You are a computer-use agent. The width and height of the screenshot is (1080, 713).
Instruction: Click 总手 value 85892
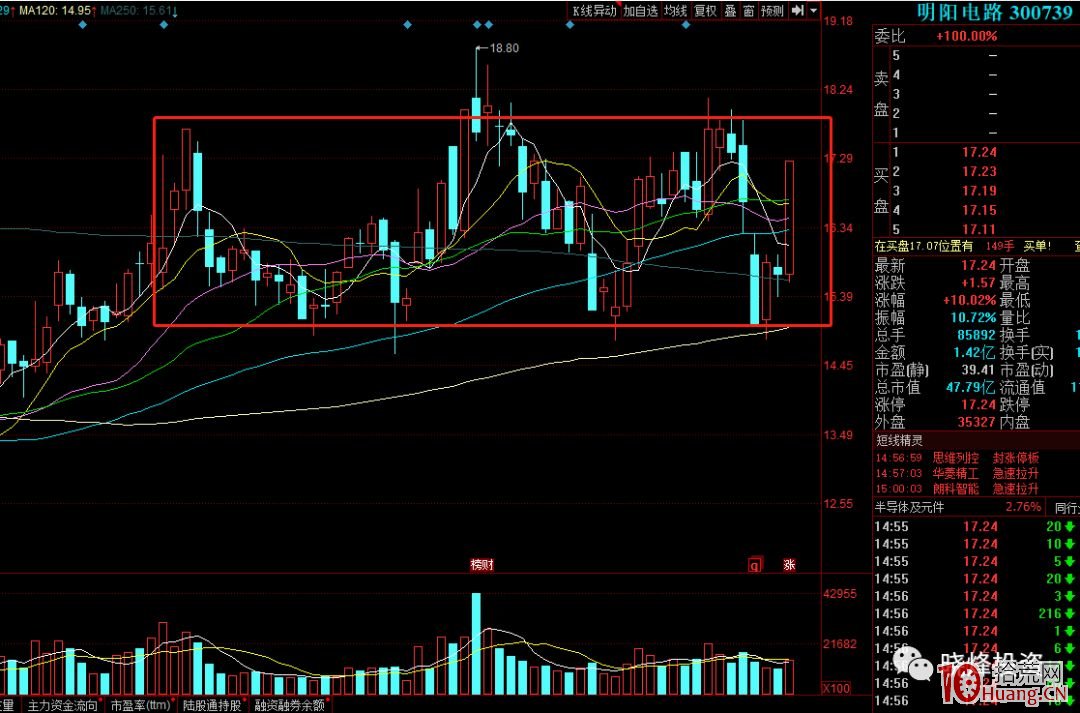click(x=976, y=335)
